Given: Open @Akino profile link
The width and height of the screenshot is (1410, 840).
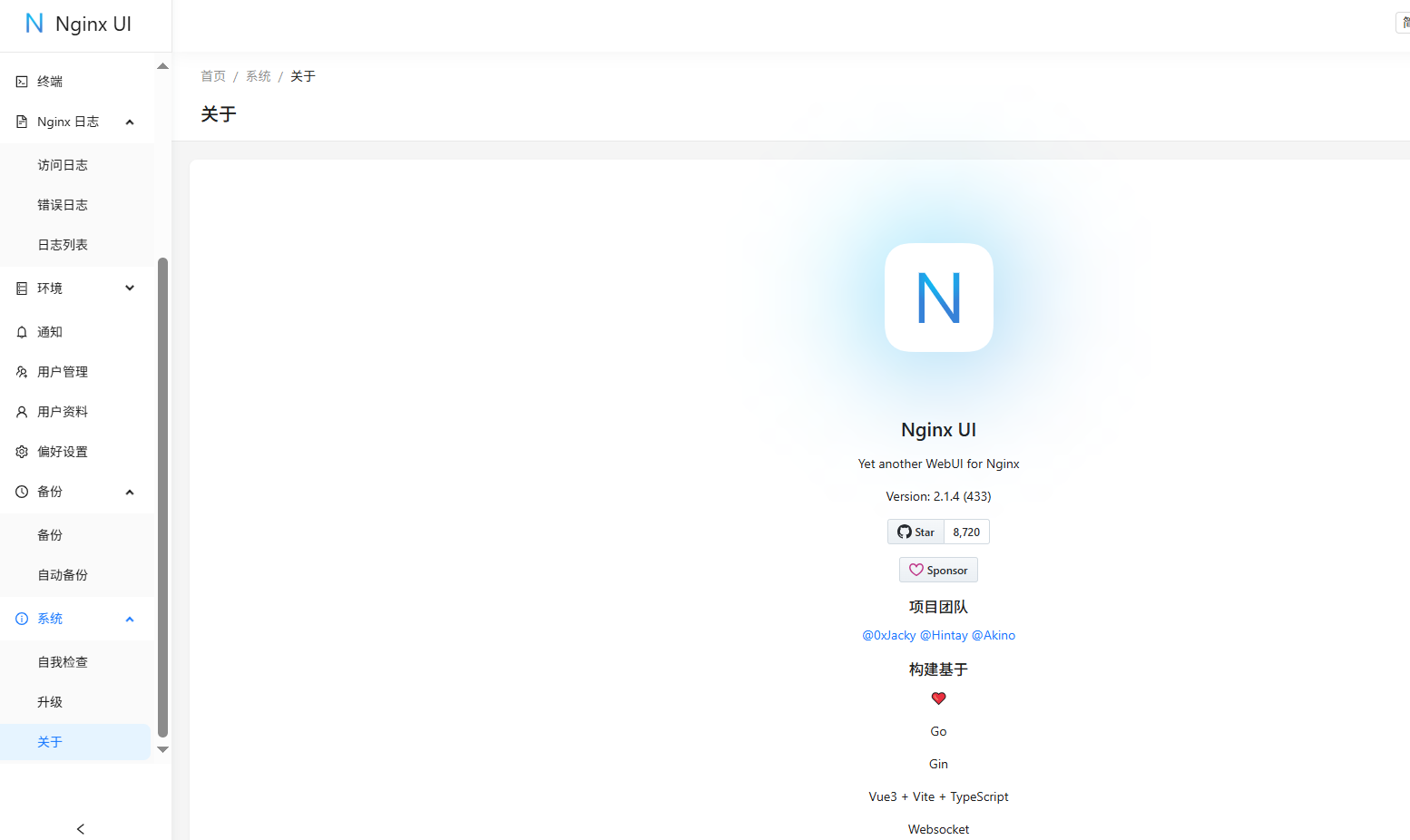Looking at the screenshot, I should [994, 635].
